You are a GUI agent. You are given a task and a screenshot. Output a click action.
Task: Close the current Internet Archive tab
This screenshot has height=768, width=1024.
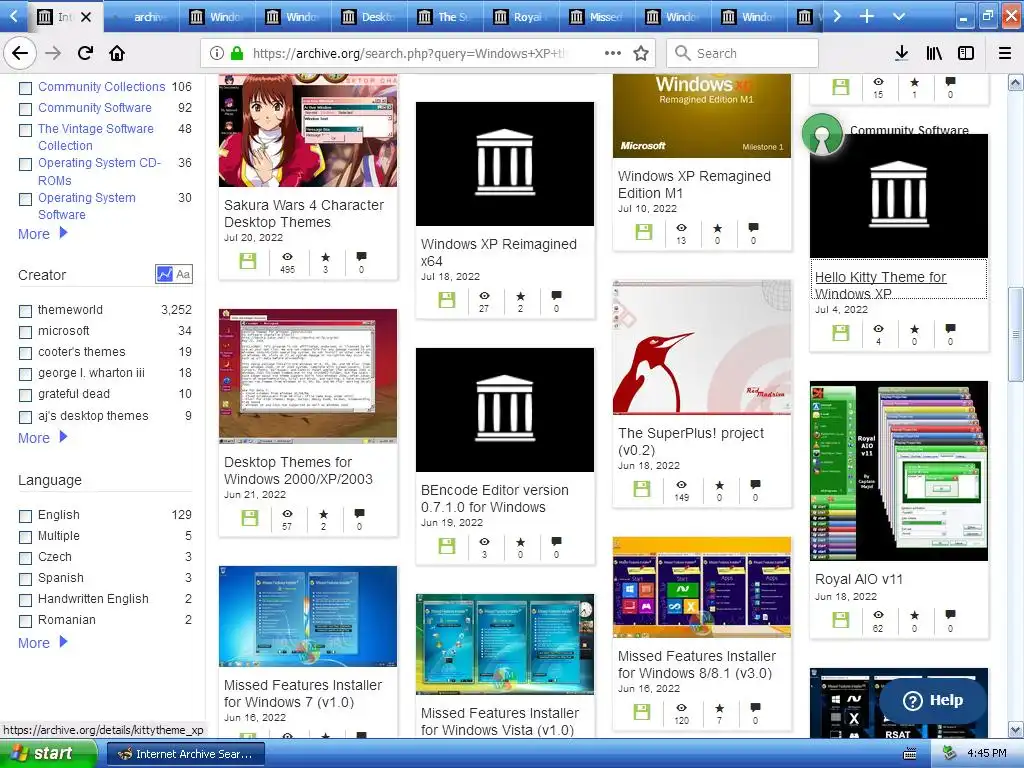tap(86, 17)
